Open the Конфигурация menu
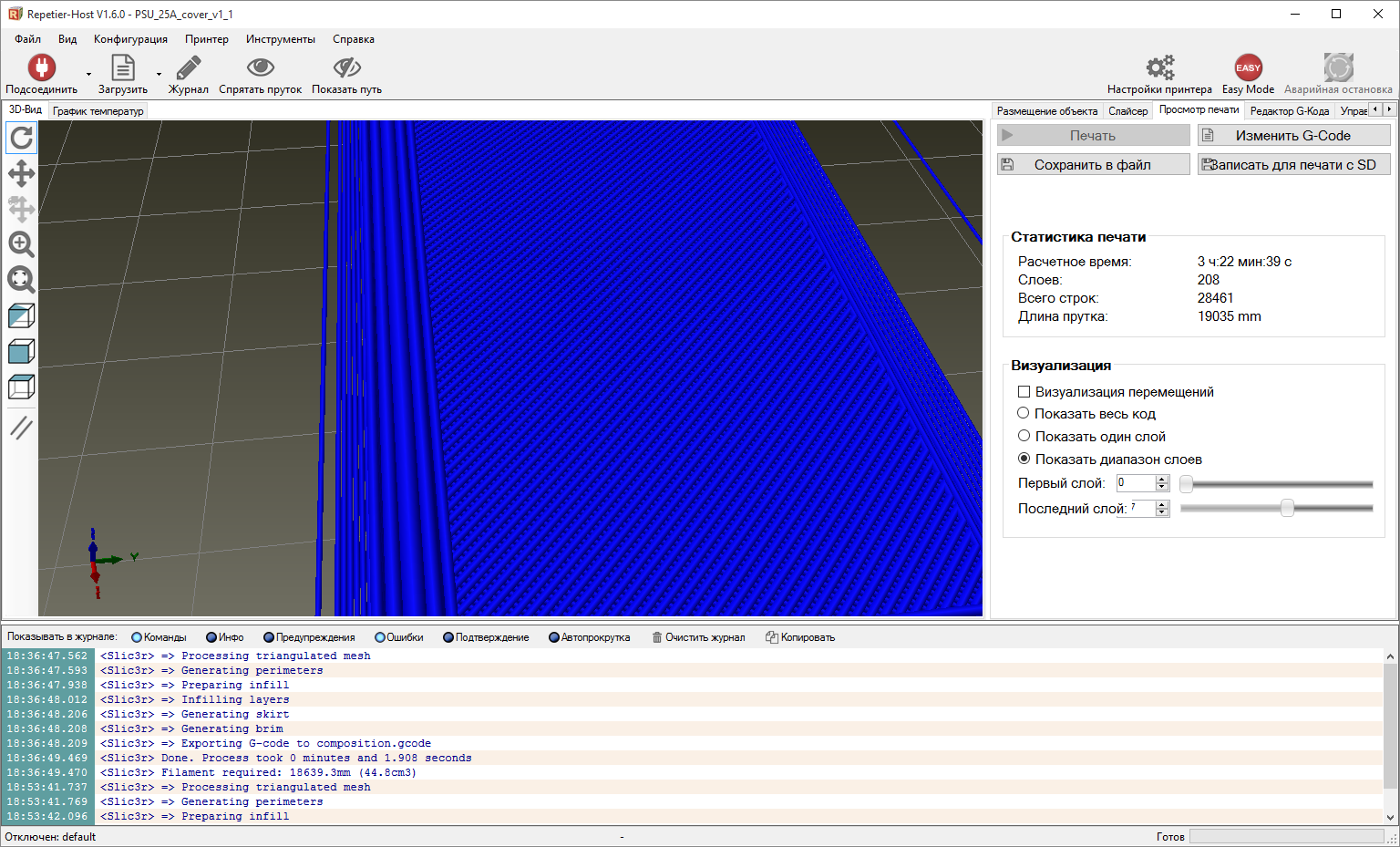Screen dimensions: 1400x847 click(x=130, y=39)
